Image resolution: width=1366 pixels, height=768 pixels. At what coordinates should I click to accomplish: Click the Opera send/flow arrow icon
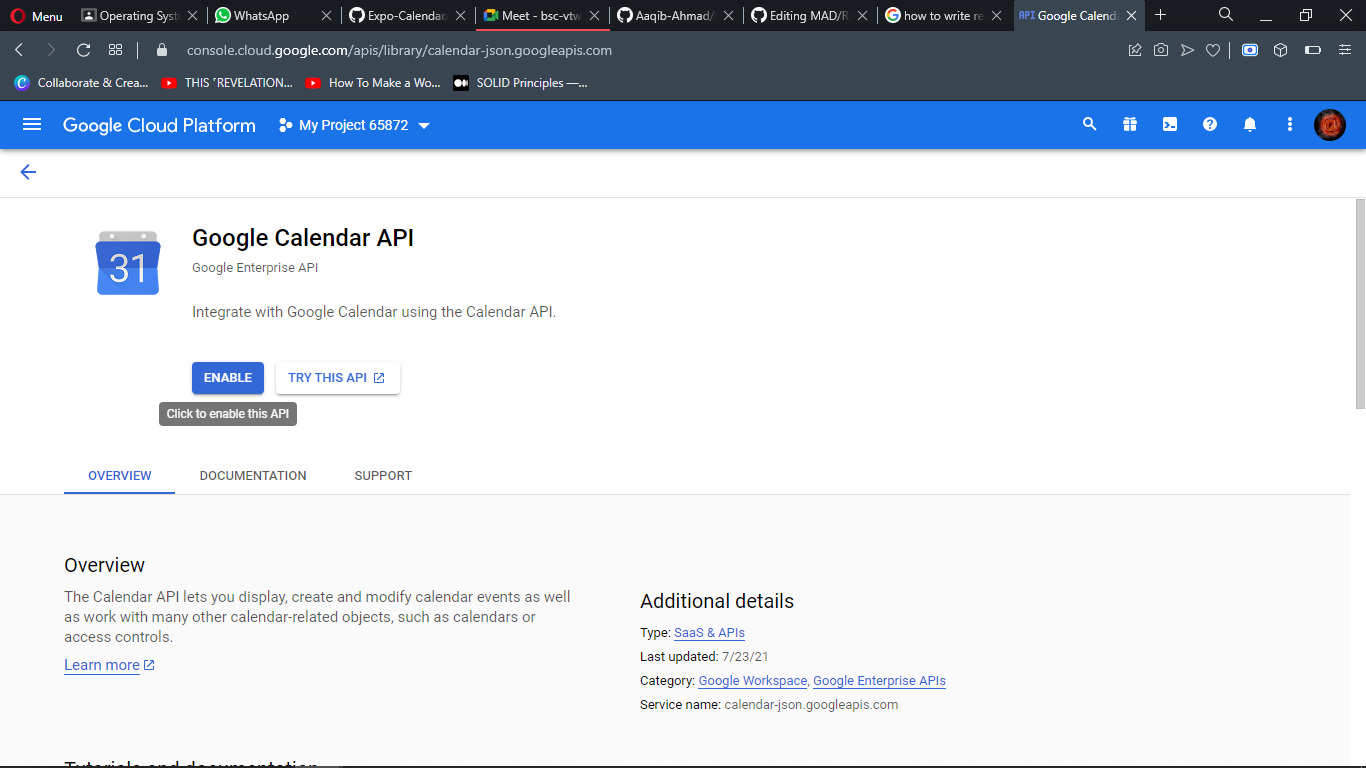tap(1187, 50)
